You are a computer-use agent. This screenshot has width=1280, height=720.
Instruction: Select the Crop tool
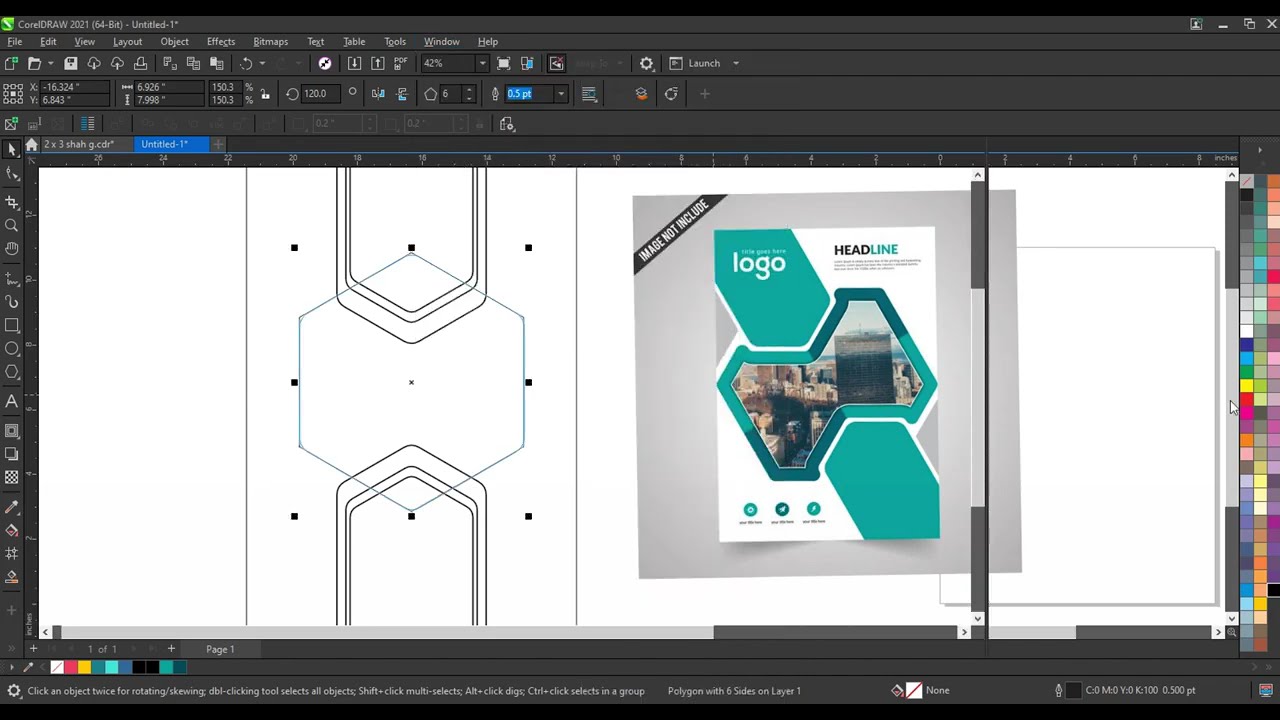pyautogui.click(x=12, y=202)
